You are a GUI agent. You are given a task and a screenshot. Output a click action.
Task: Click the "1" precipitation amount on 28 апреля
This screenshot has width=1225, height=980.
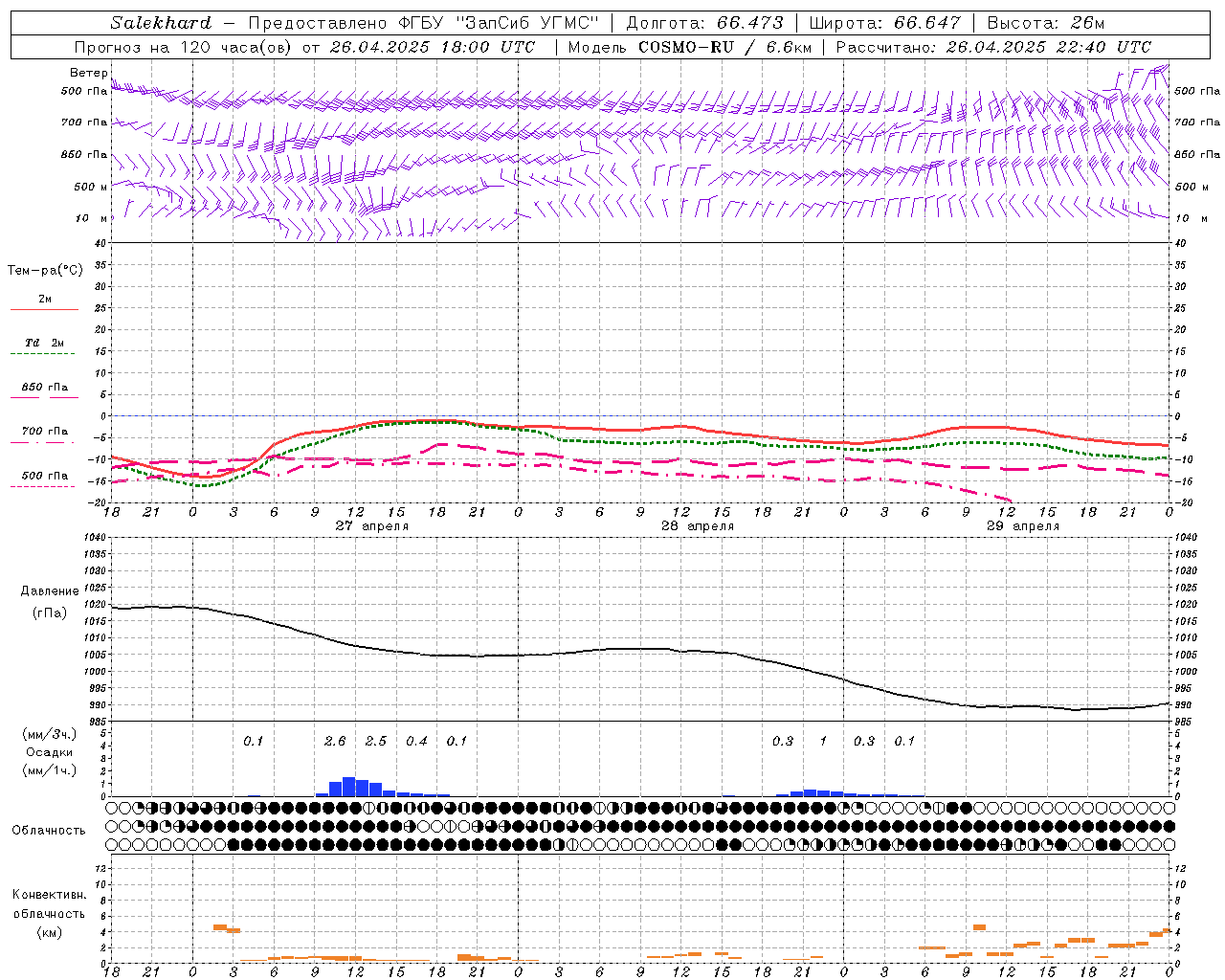coord(823,741)
